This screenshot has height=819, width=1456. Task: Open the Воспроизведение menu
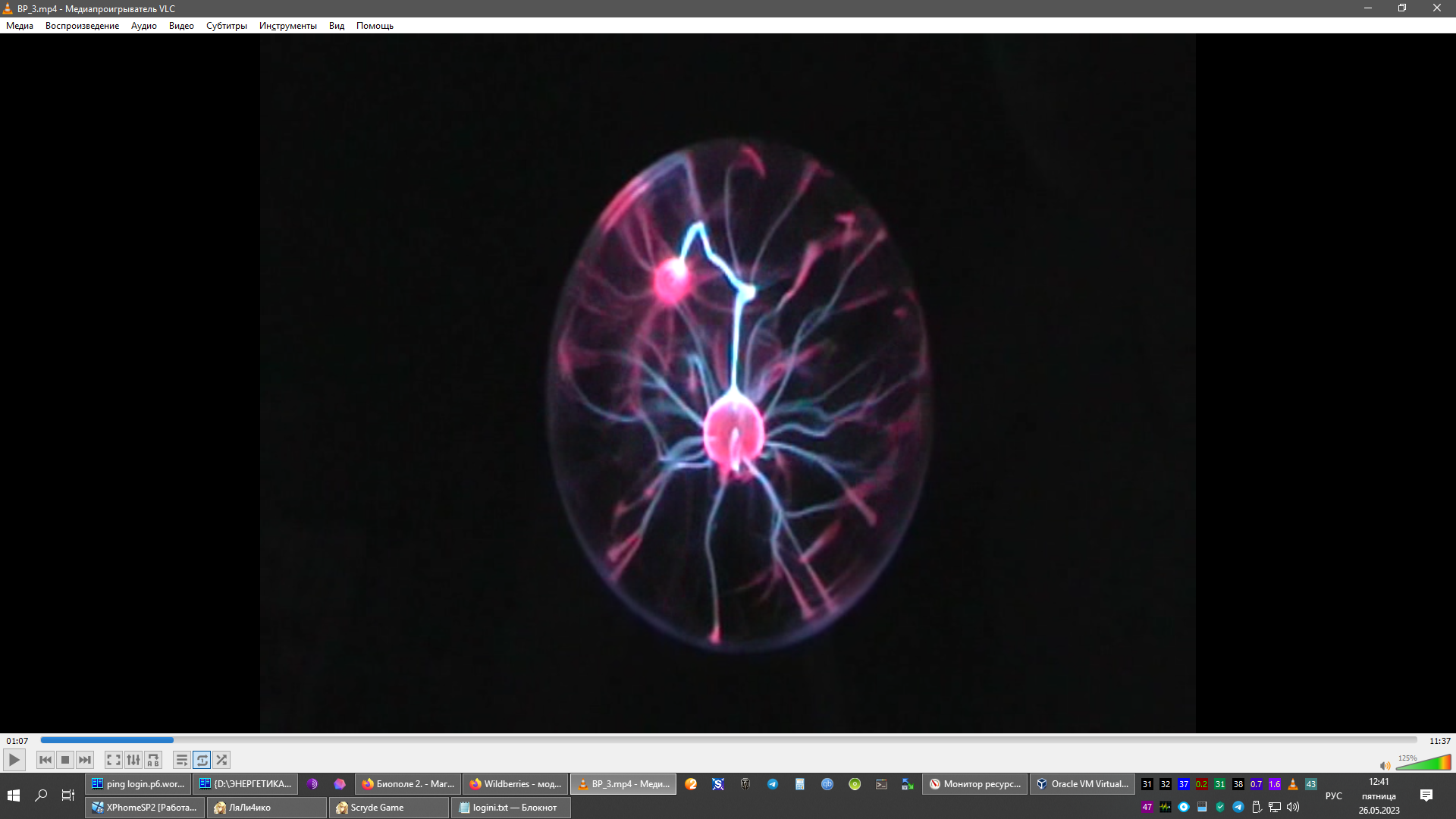[x=82, y=26]
